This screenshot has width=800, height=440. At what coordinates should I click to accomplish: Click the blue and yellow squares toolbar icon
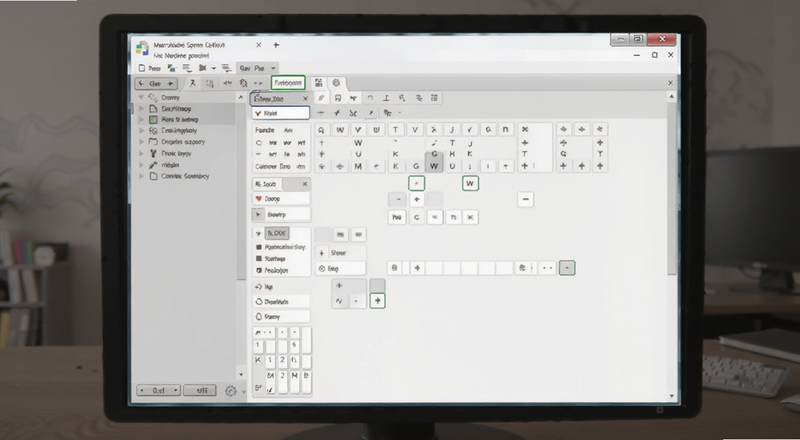(171, 68)
